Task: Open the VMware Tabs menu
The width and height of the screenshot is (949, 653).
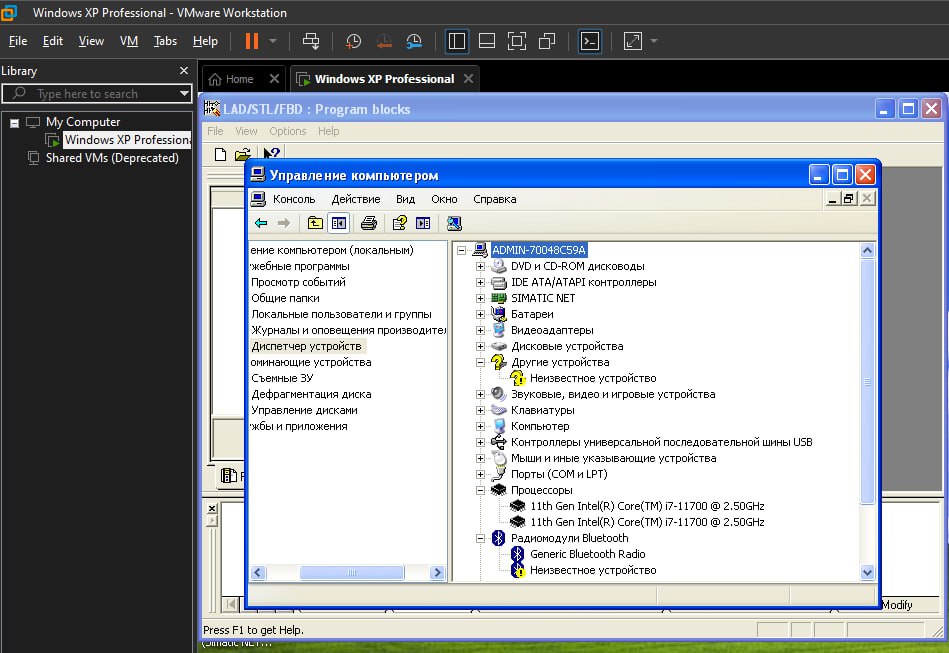Action: [x=165, y=41]
